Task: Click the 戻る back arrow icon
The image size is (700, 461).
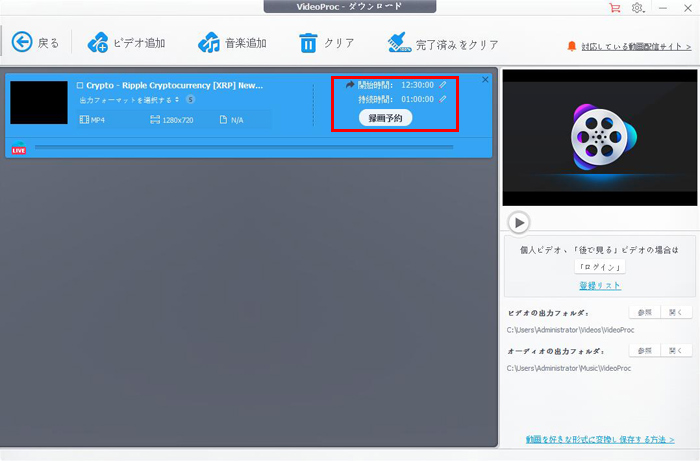Action: [x=22, y=42]
